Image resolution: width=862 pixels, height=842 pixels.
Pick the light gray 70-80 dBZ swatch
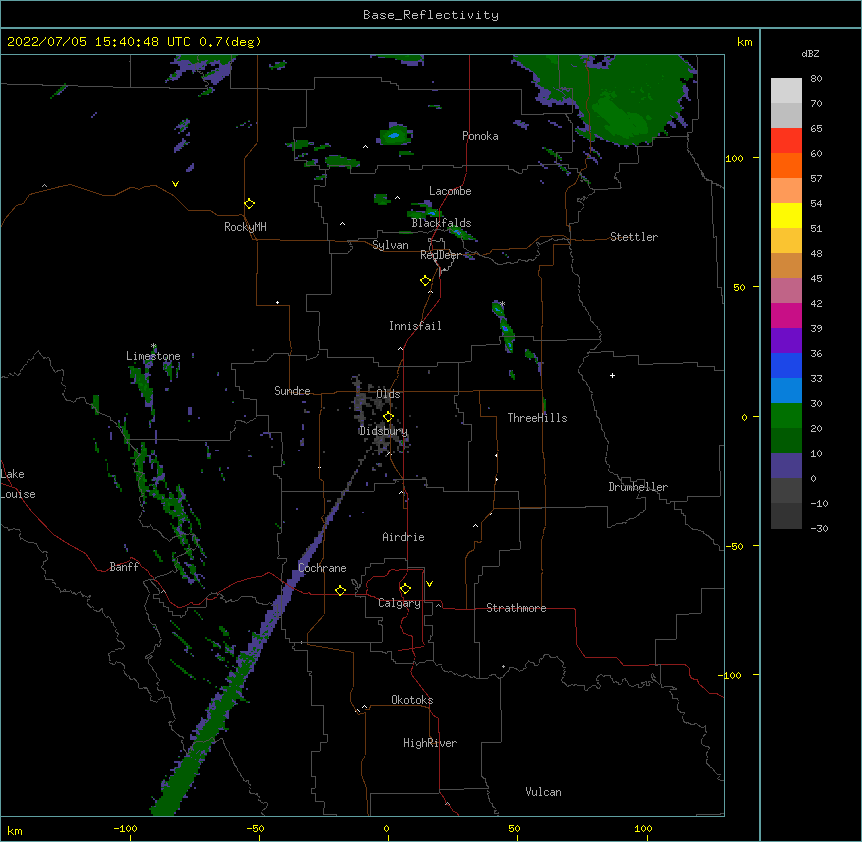click(786, 91)
